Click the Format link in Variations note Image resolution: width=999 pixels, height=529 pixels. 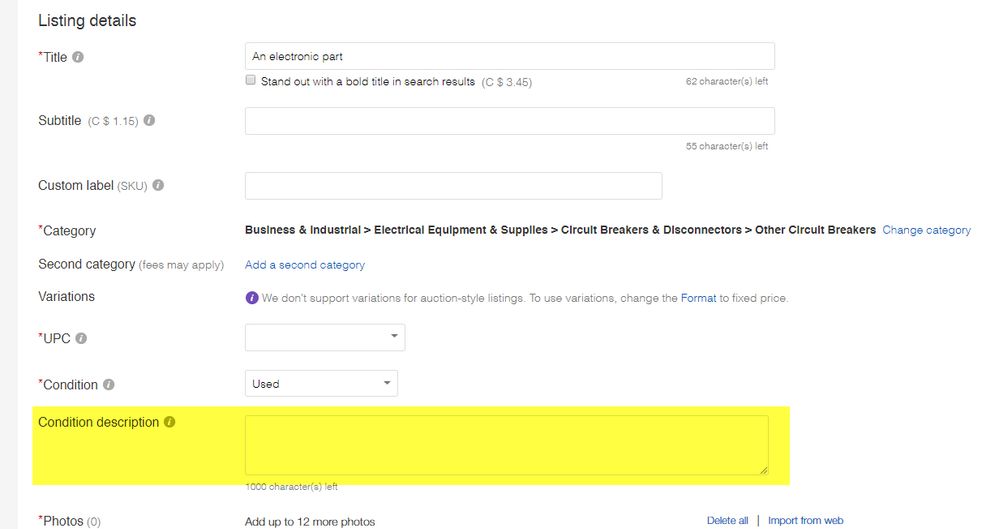(x=698, y=298)
